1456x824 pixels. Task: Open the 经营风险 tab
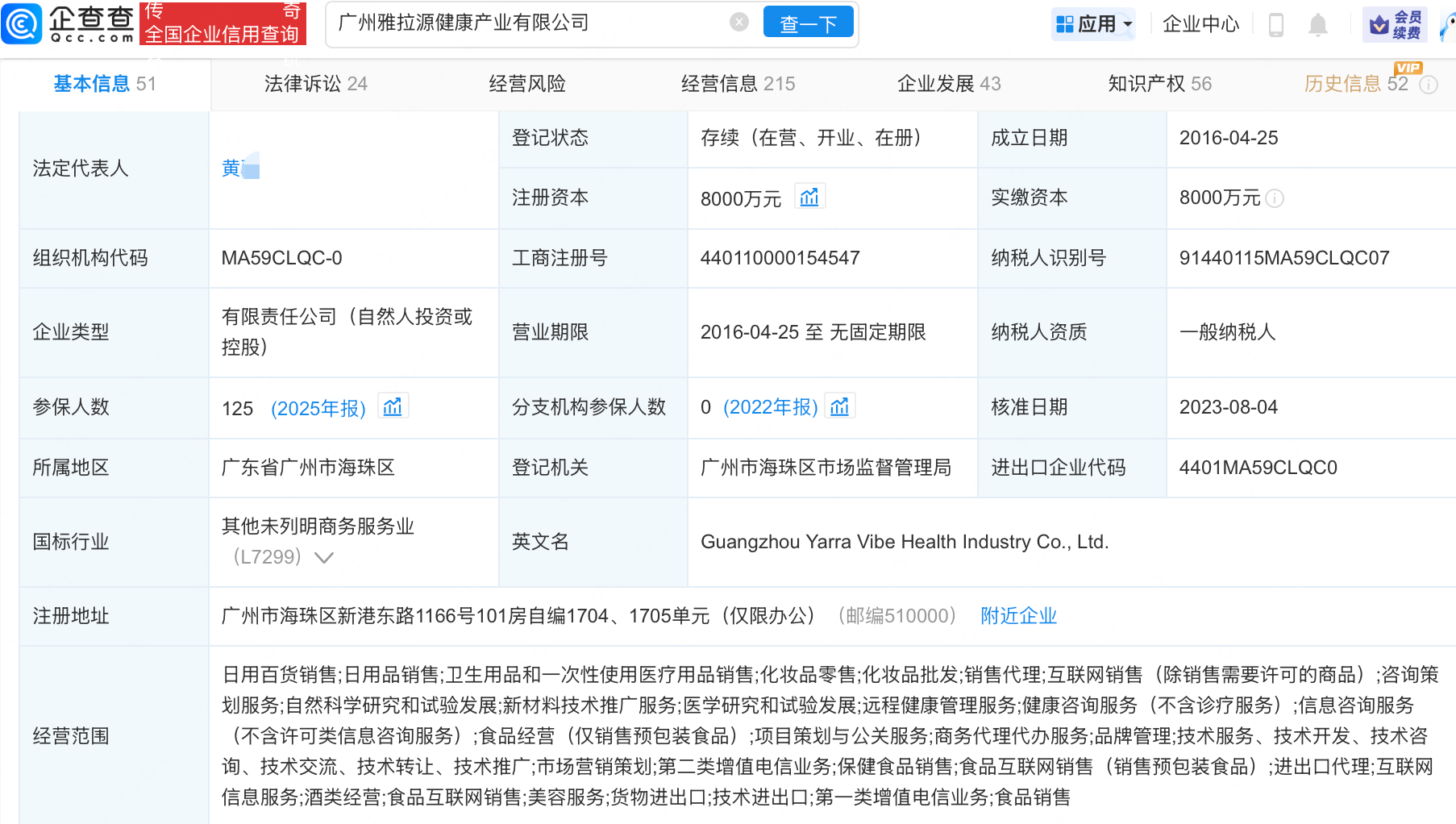[527, 84]
